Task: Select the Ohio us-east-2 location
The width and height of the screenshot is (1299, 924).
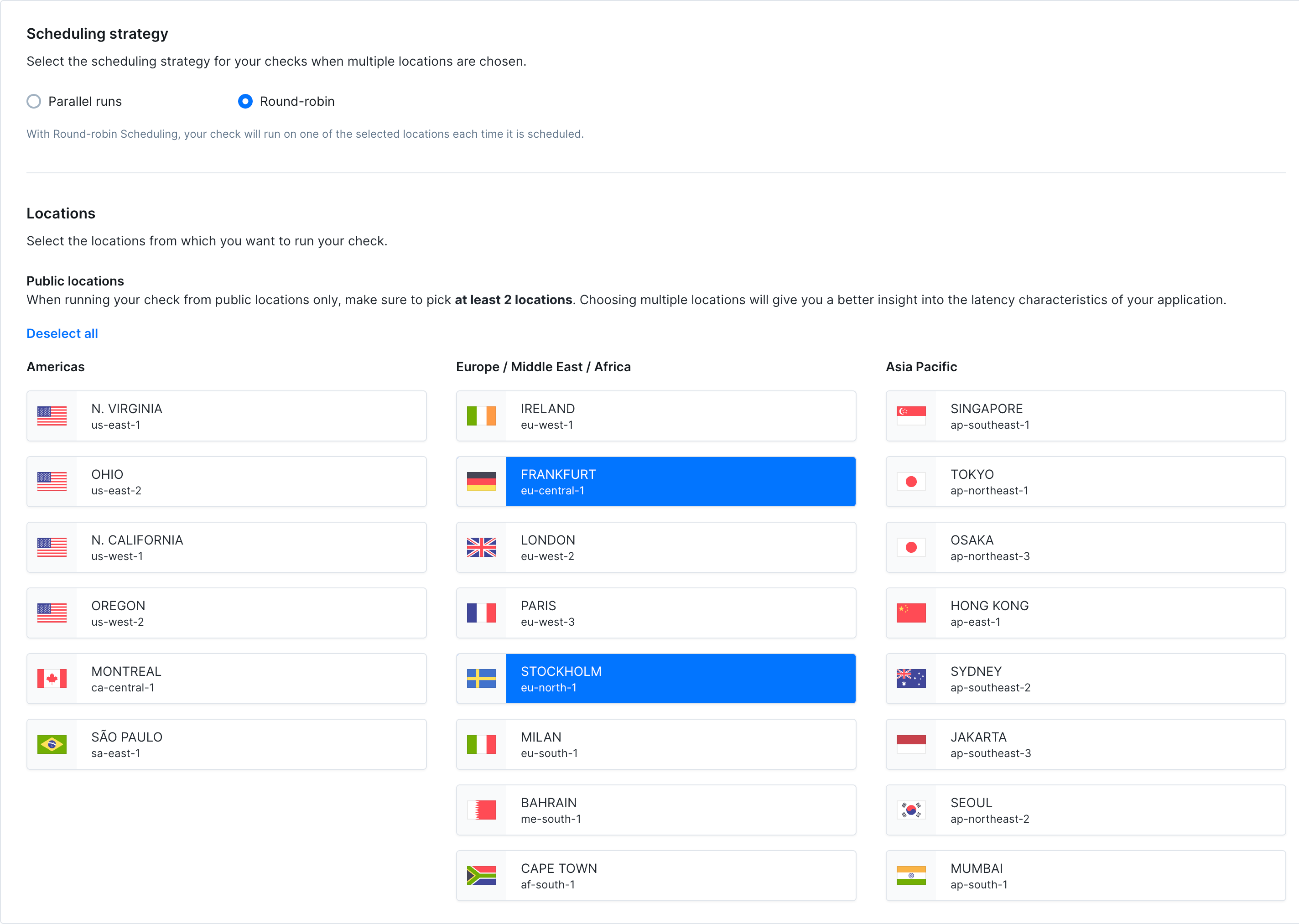Action: [226, 481]
